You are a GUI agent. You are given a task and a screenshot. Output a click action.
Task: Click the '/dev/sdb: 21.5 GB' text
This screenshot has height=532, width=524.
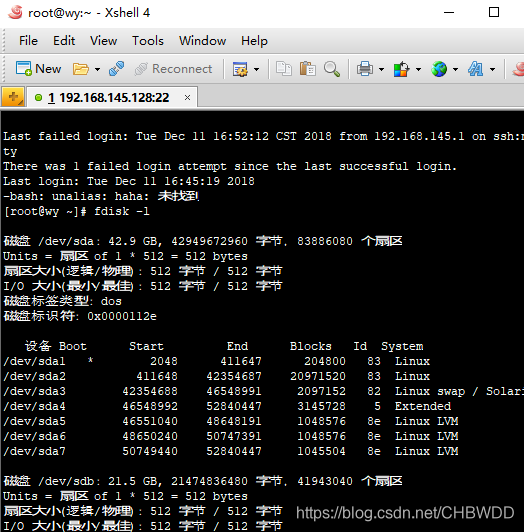click(x=98, y=481)
